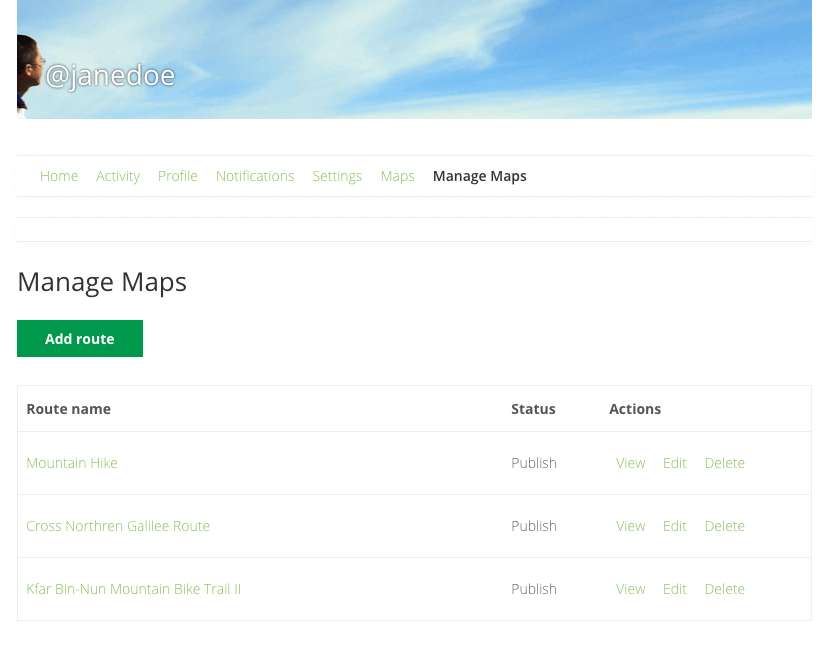Click the janedoe profile avatar photo
The image size is (831, 647).
[28, 72]
